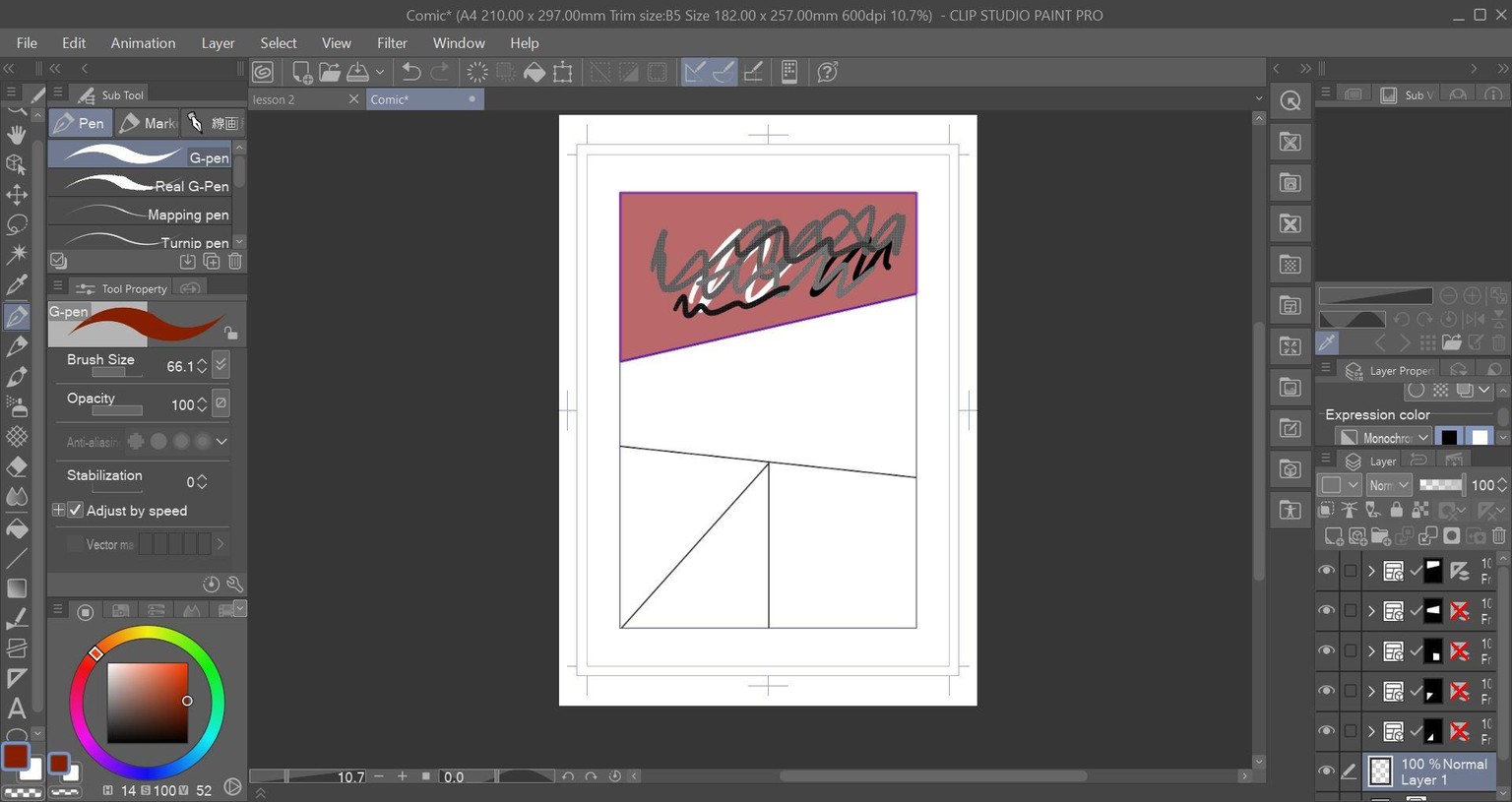Select the Operation (object) tool
1512x802 pixels.
pyautogui.click(x=17, y=164)
